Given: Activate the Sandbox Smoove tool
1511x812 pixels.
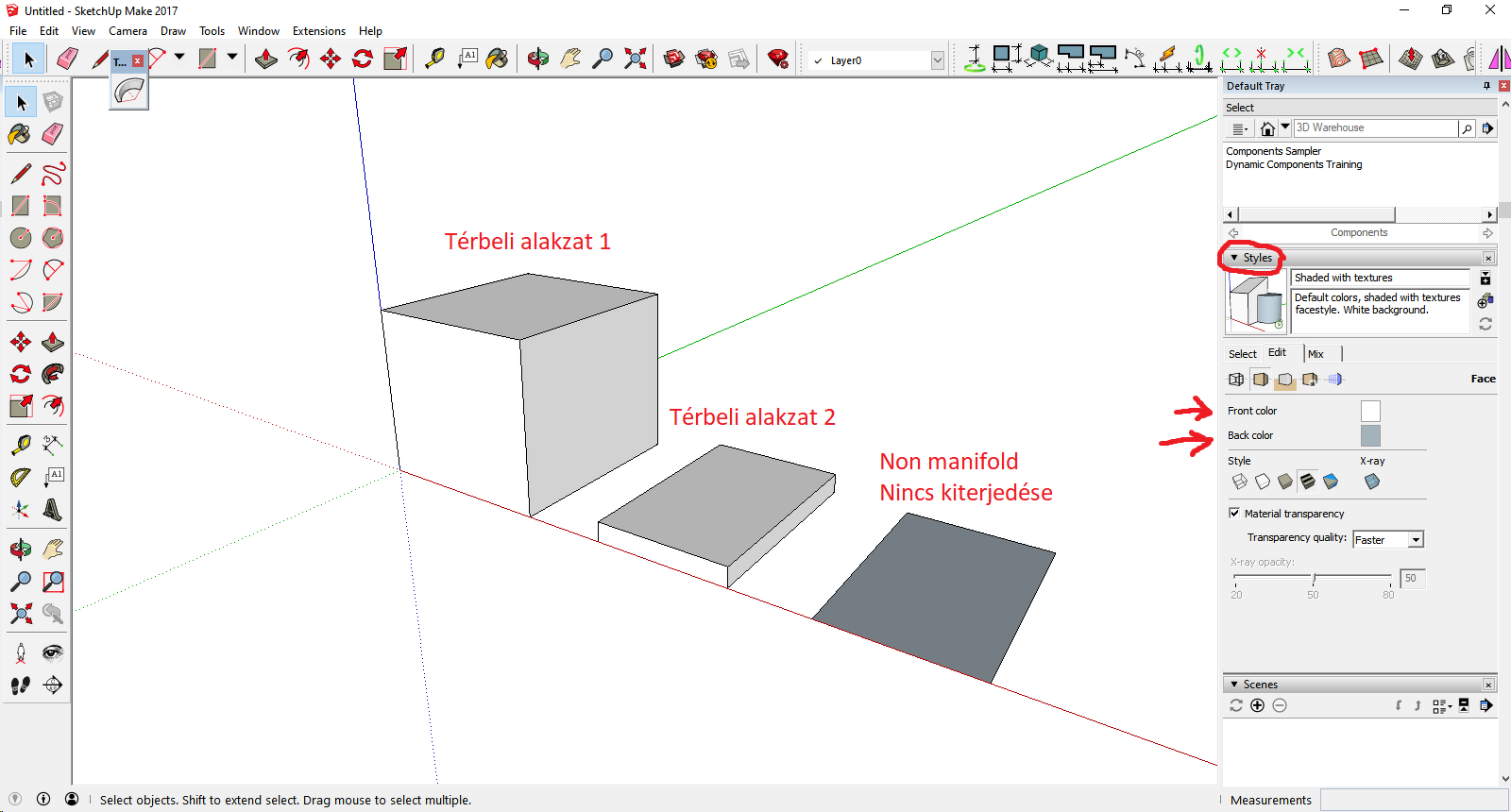Looking at the screenshot, I should coord(1411,59).
